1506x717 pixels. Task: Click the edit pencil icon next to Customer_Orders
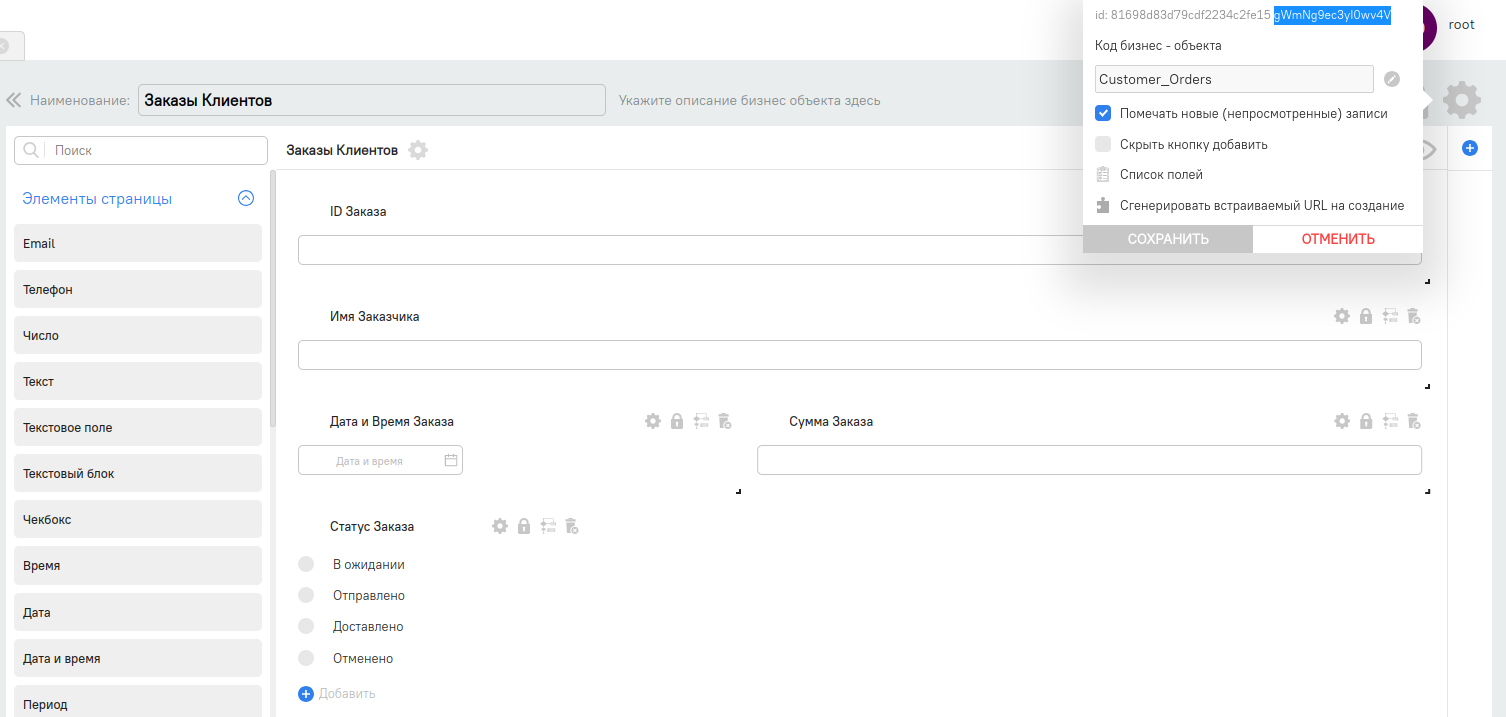click(1392, 79)
